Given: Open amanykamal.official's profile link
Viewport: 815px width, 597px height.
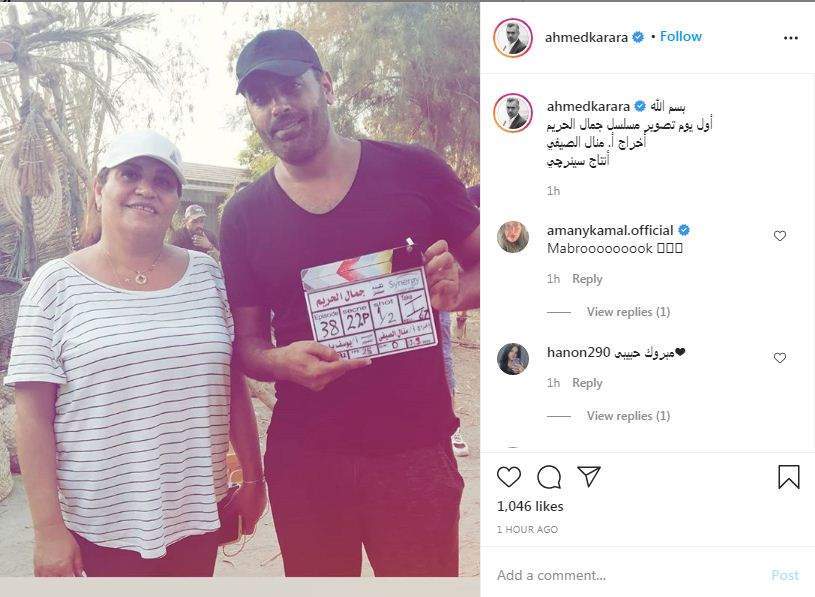Looking at the screenshot, I should point(610,230).
